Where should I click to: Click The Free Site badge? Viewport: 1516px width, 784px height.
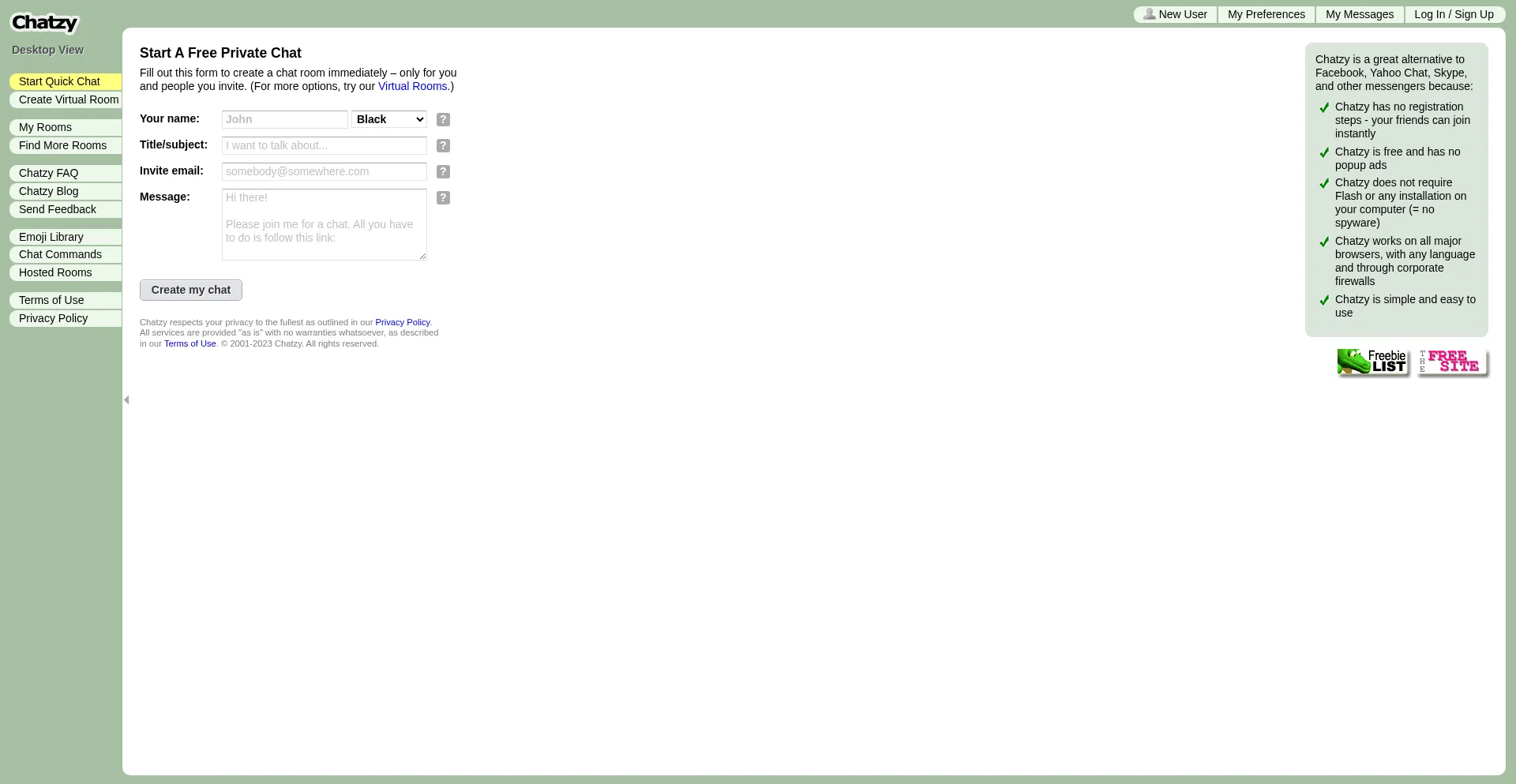pyautogui.click(x=1451, y=362)
